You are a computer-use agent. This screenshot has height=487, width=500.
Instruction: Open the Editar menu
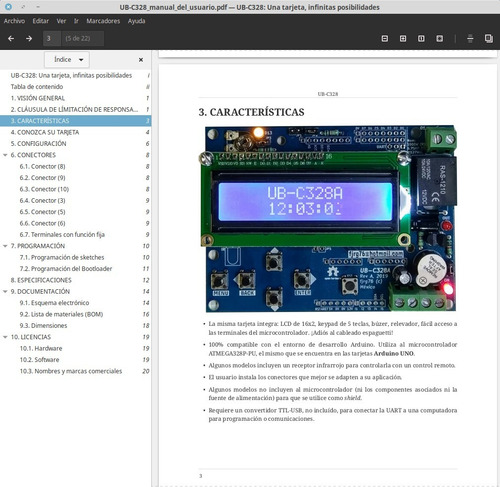pos(41,21)
